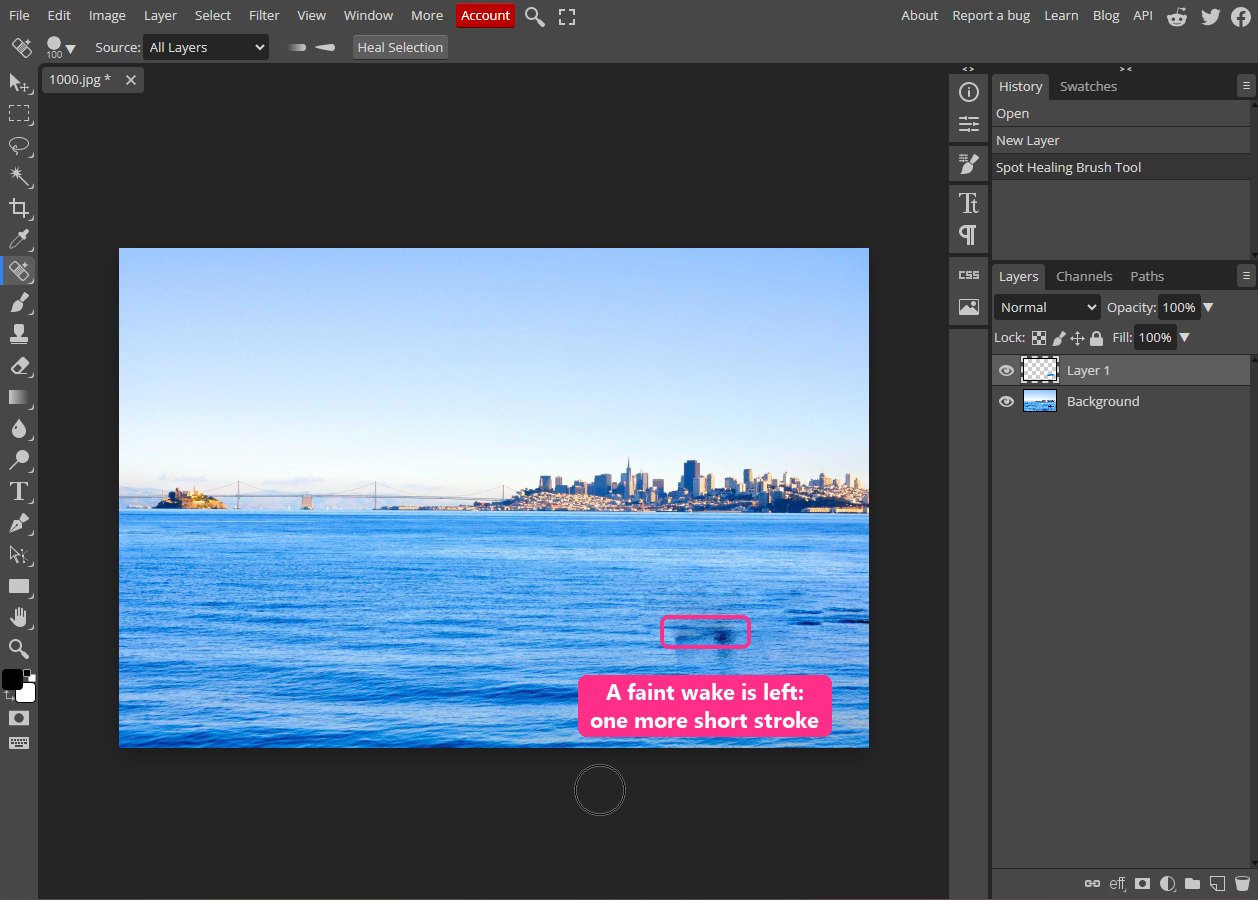Click the Hand tool icon
Screen dimensions: 1258x900
click(x=19, y=617)
